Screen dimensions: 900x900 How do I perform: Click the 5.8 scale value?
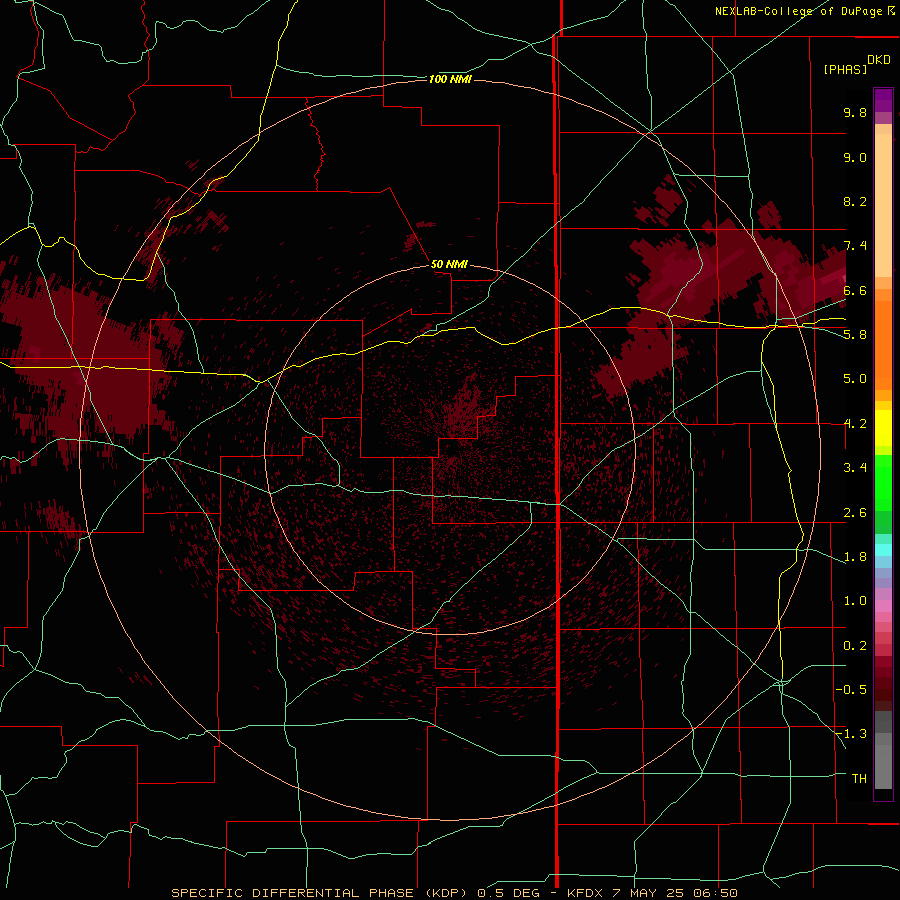[855, 335]
